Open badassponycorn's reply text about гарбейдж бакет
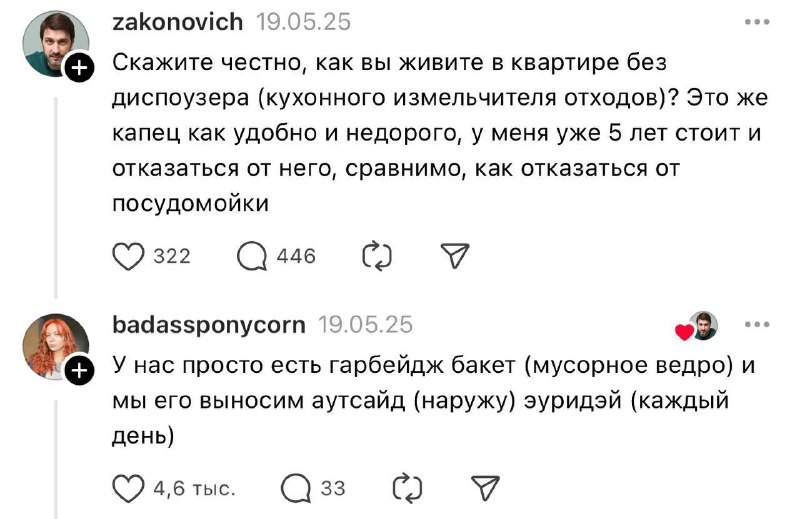 click(433, 401)
